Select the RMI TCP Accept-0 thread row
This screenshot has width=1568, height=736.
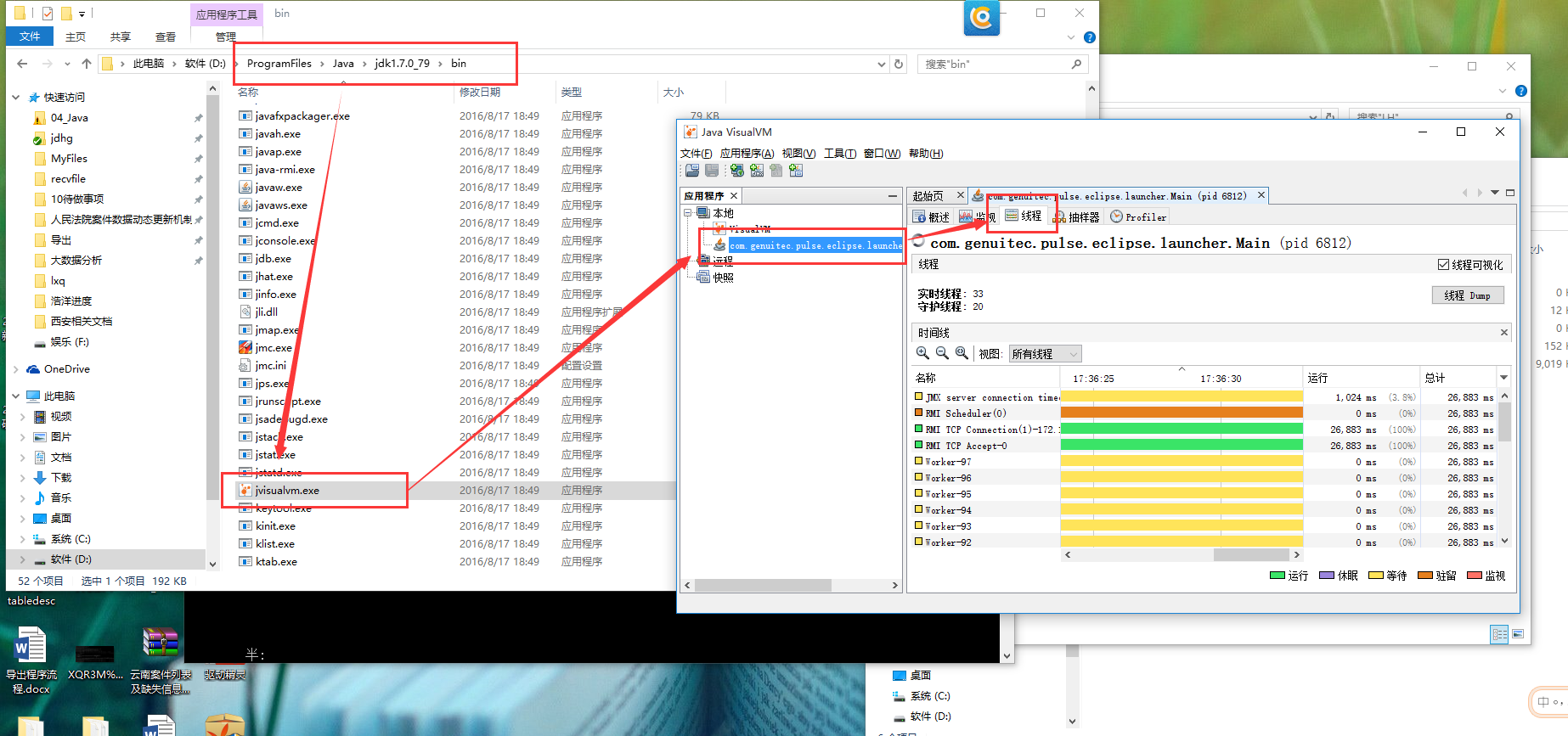1206,446
